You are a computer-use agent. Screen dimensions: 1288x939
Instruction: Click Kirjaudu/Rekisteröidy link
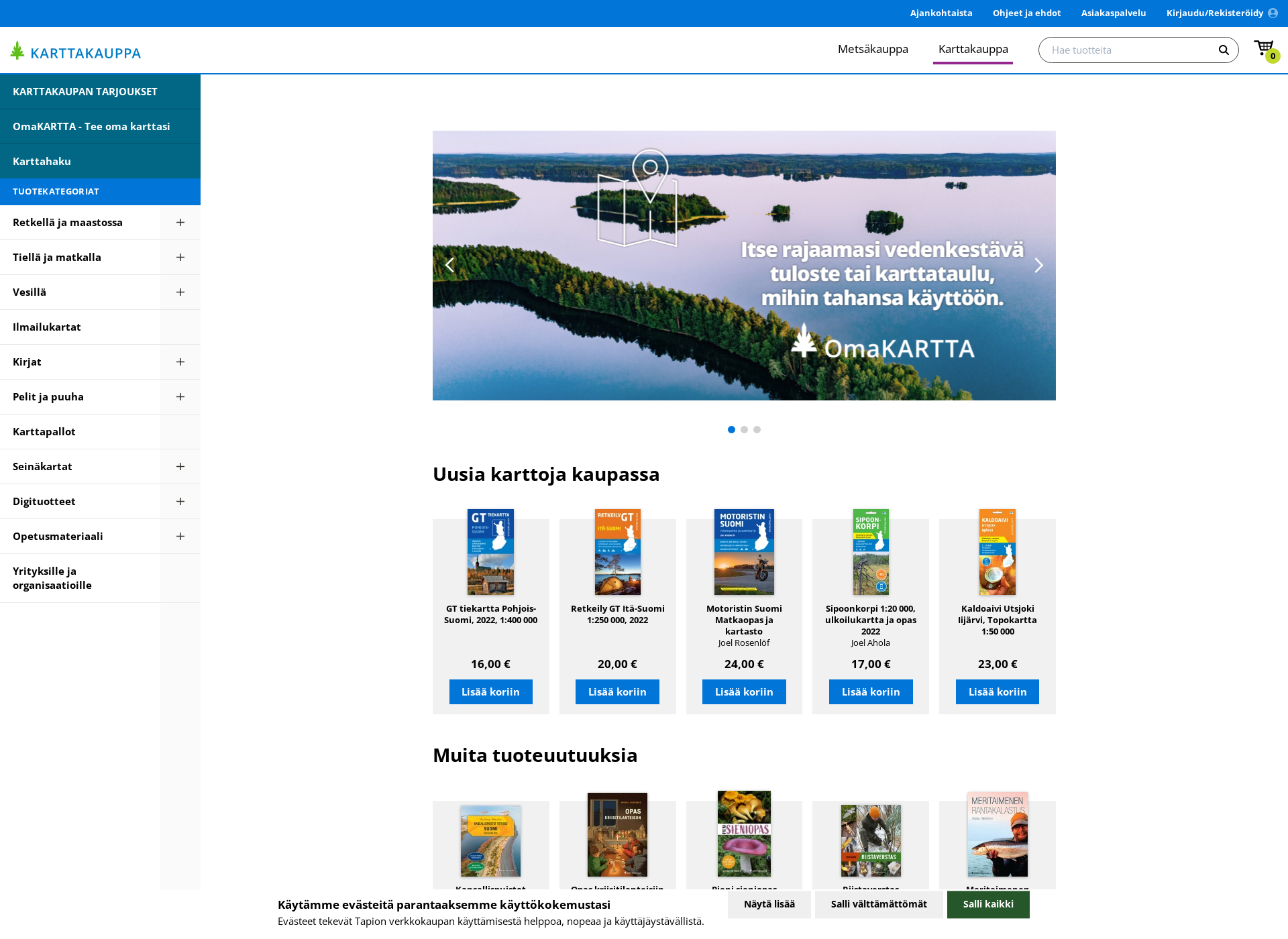tap(1214, 13)
